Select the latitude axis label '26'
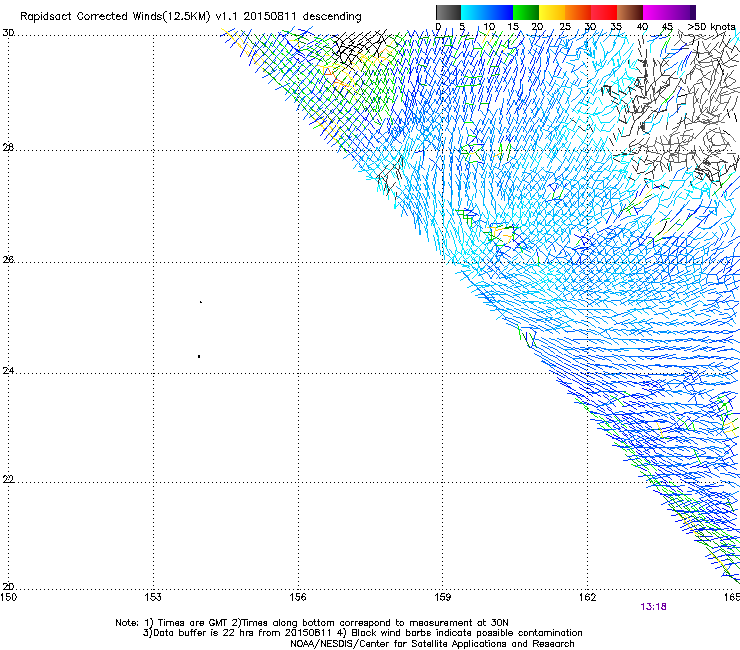 (8, 260)
